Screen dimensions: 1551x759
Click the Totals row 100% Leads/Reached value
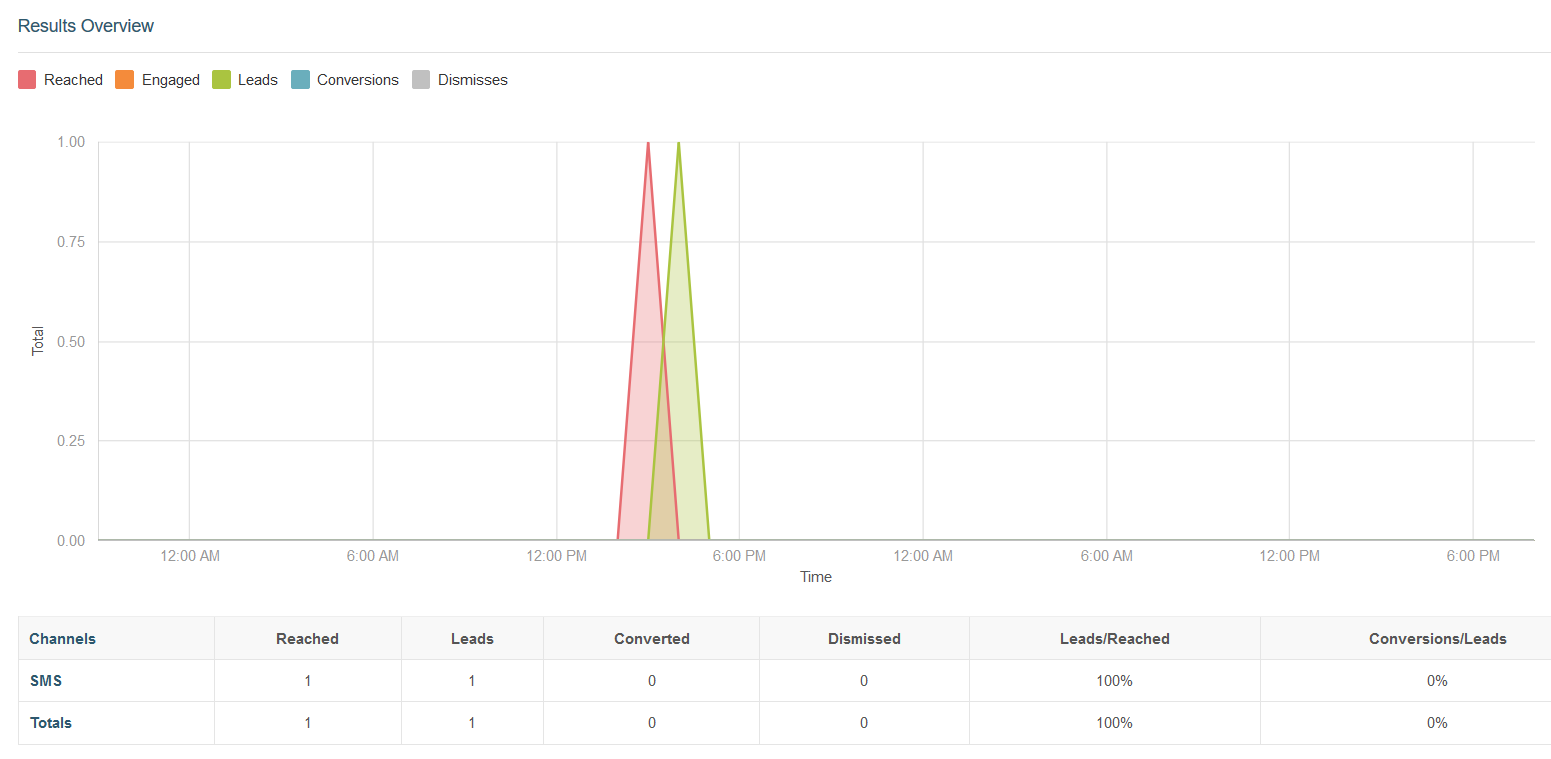coord(1114,723)
